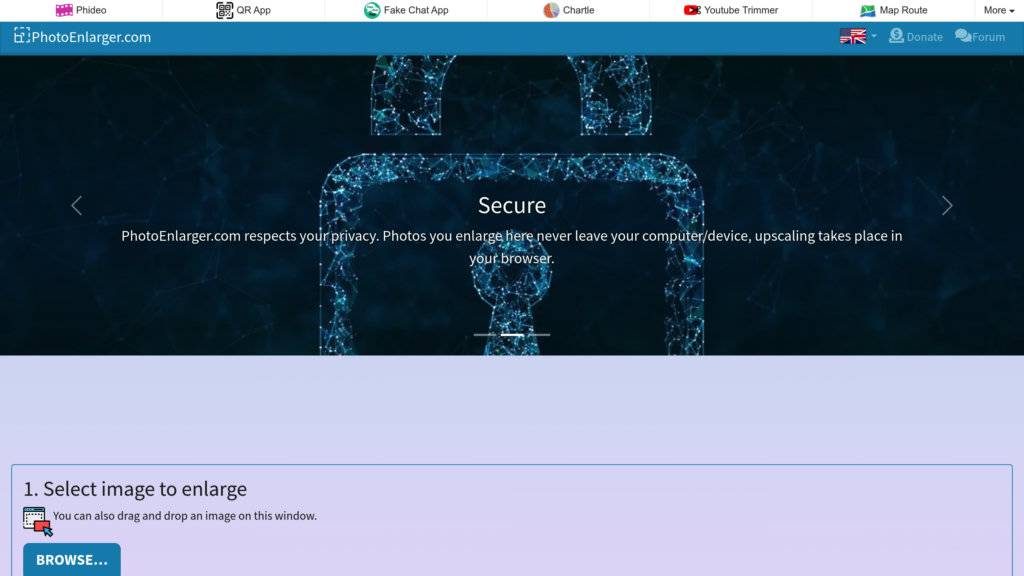The height and width of the screenshot is (576, 1024).
Task: Open the Donate link
Action: pos(915,37)
